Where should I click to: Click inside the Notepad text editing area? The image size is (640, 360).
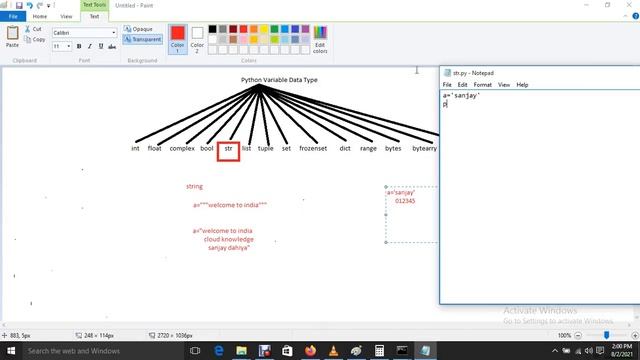pyautogui.click(x=540, y=197)
